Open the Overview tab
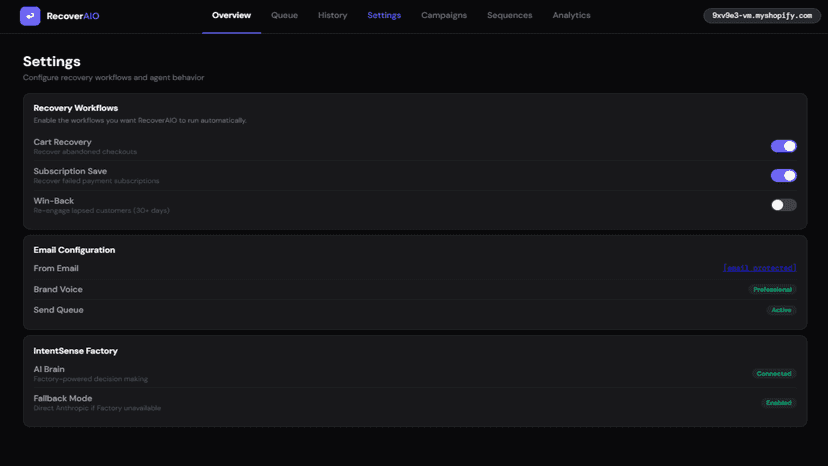Screen dimensions: 828x466 [231, 15]
